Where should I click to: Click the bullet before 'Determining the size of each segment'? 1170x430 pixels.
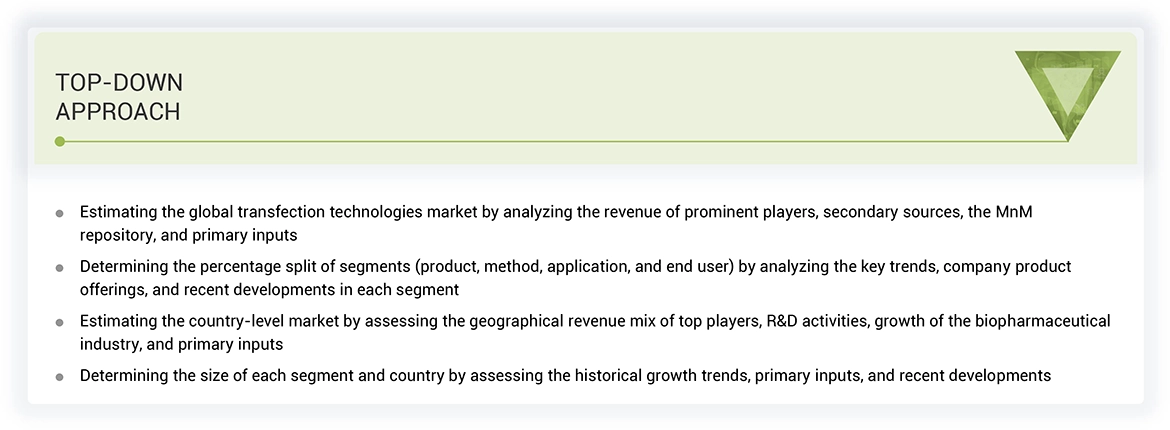[x=60, y=377]
